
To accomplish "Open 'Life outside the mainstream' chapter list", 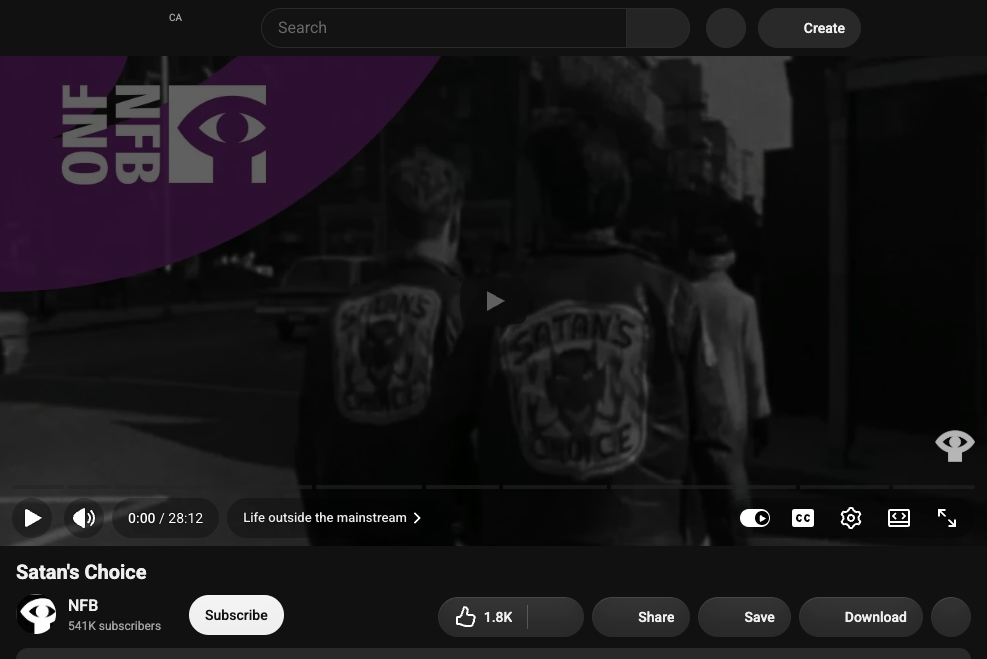I will pyautogui.click(x=332, y=518).
